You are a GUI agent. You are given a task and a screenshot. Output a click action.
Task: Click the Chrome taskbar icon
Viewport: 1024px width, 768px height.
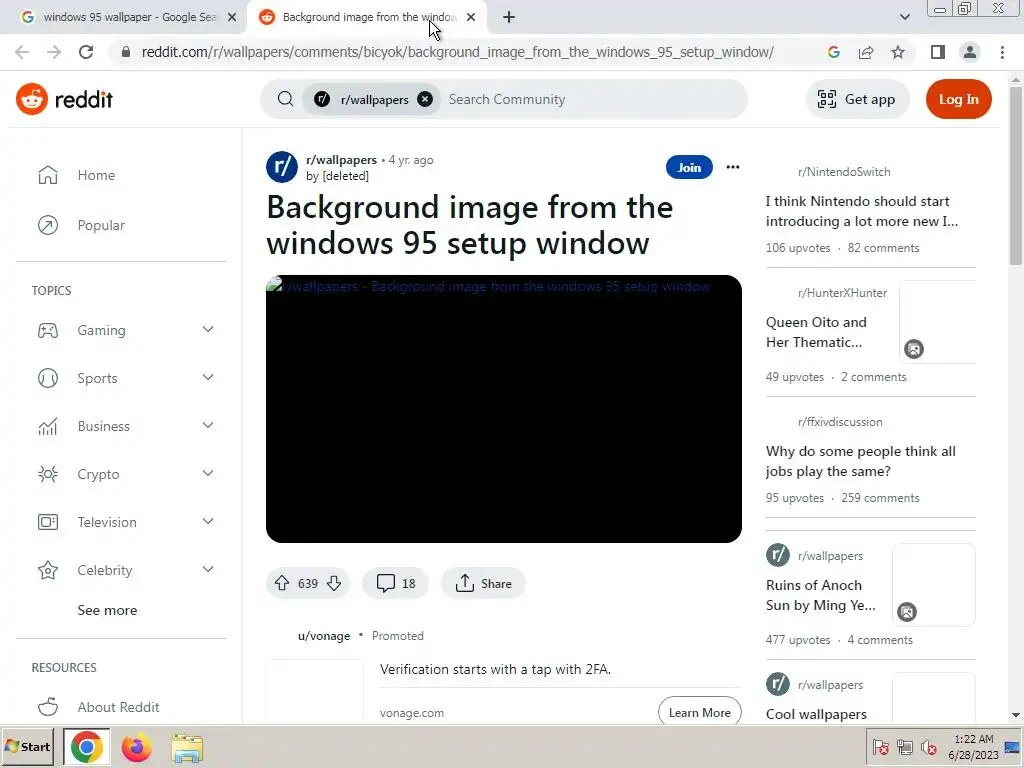coord(86,747)
